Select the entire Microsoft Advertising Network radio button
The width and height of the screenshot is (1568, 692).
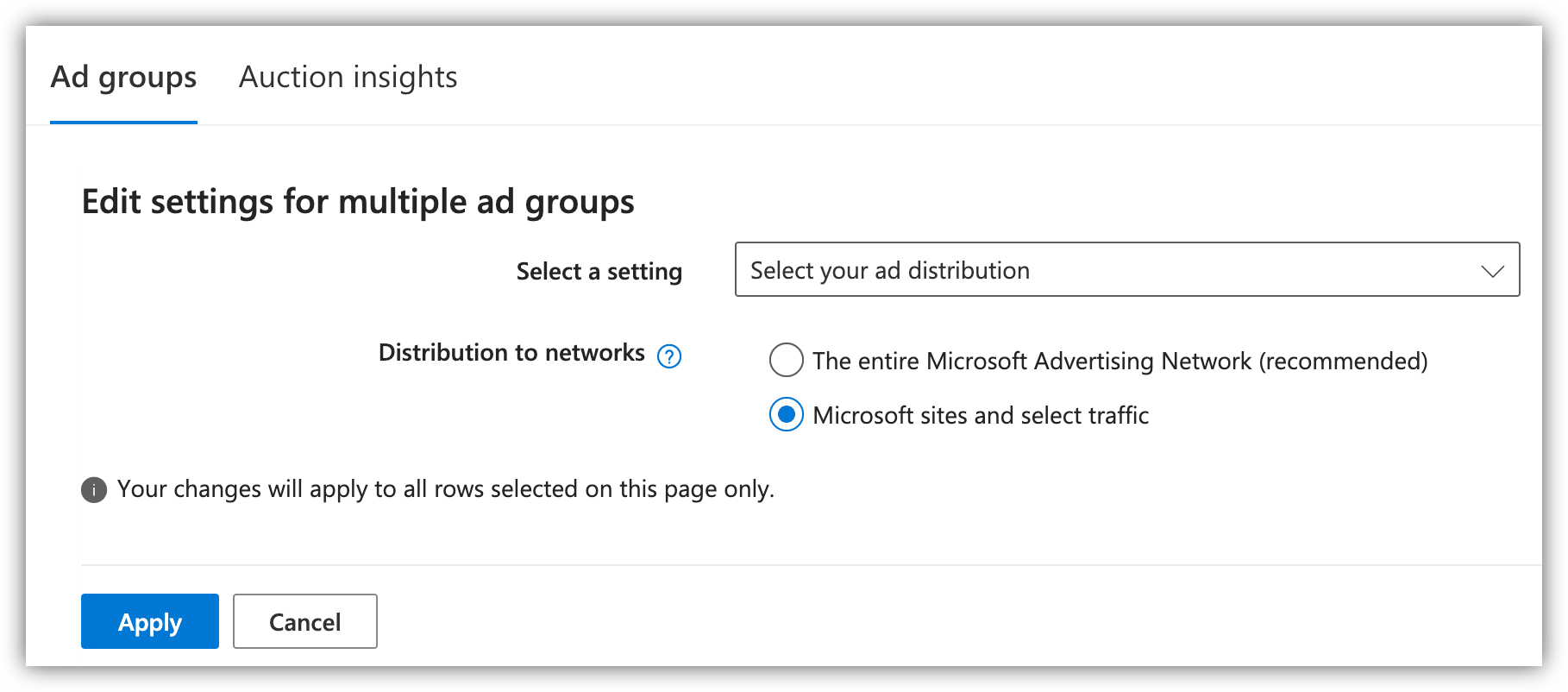787,361
